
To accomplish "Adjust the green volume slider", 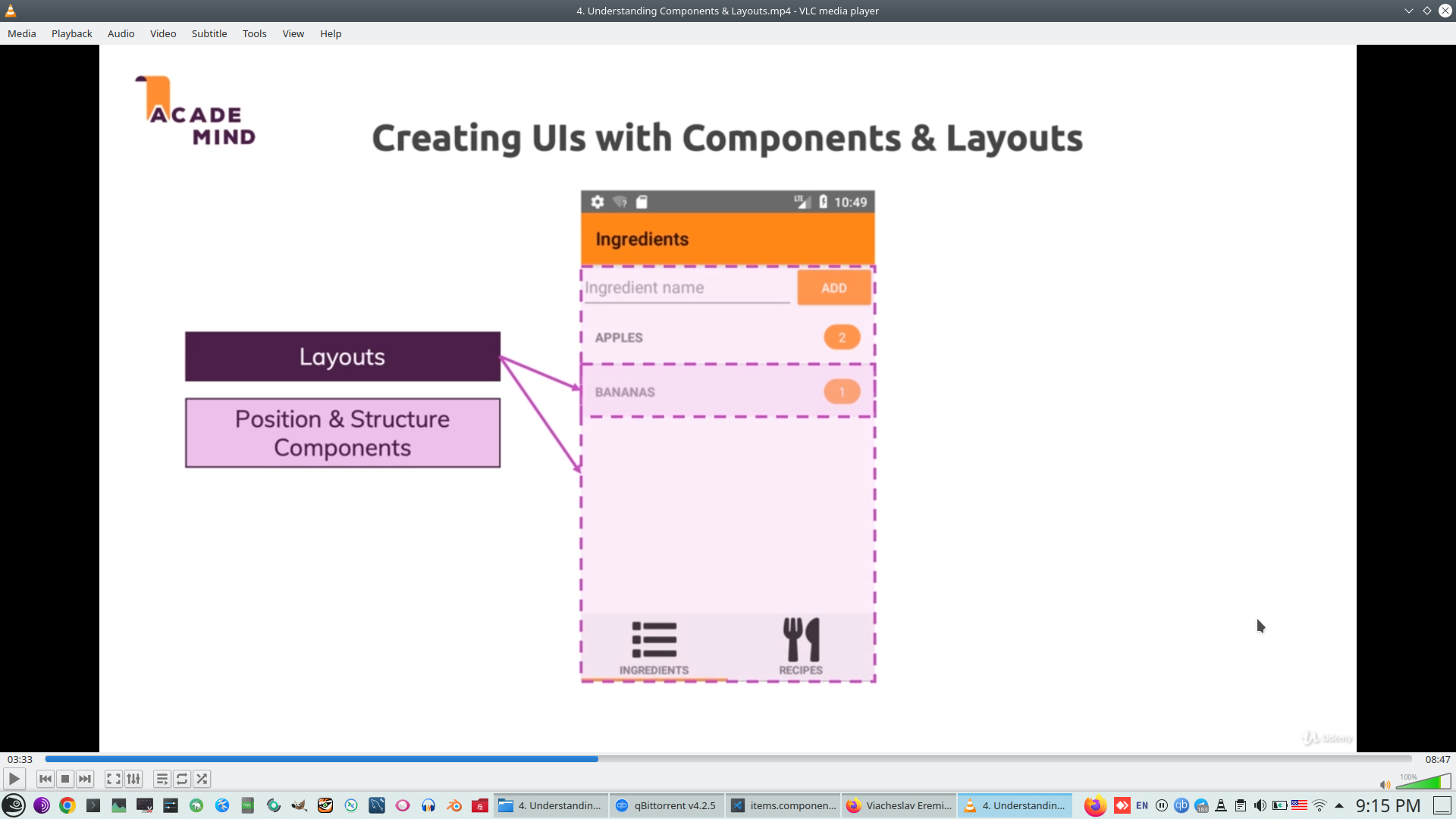I will [x=1423, y=782].
